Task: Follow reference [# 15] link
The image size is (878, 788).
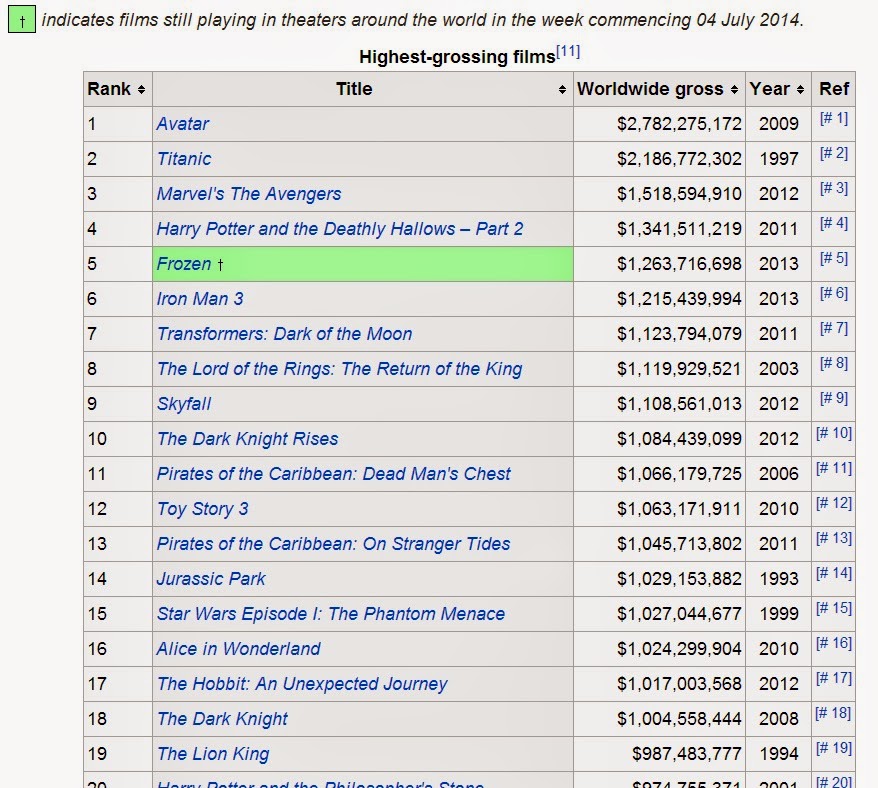Action: 834,608
